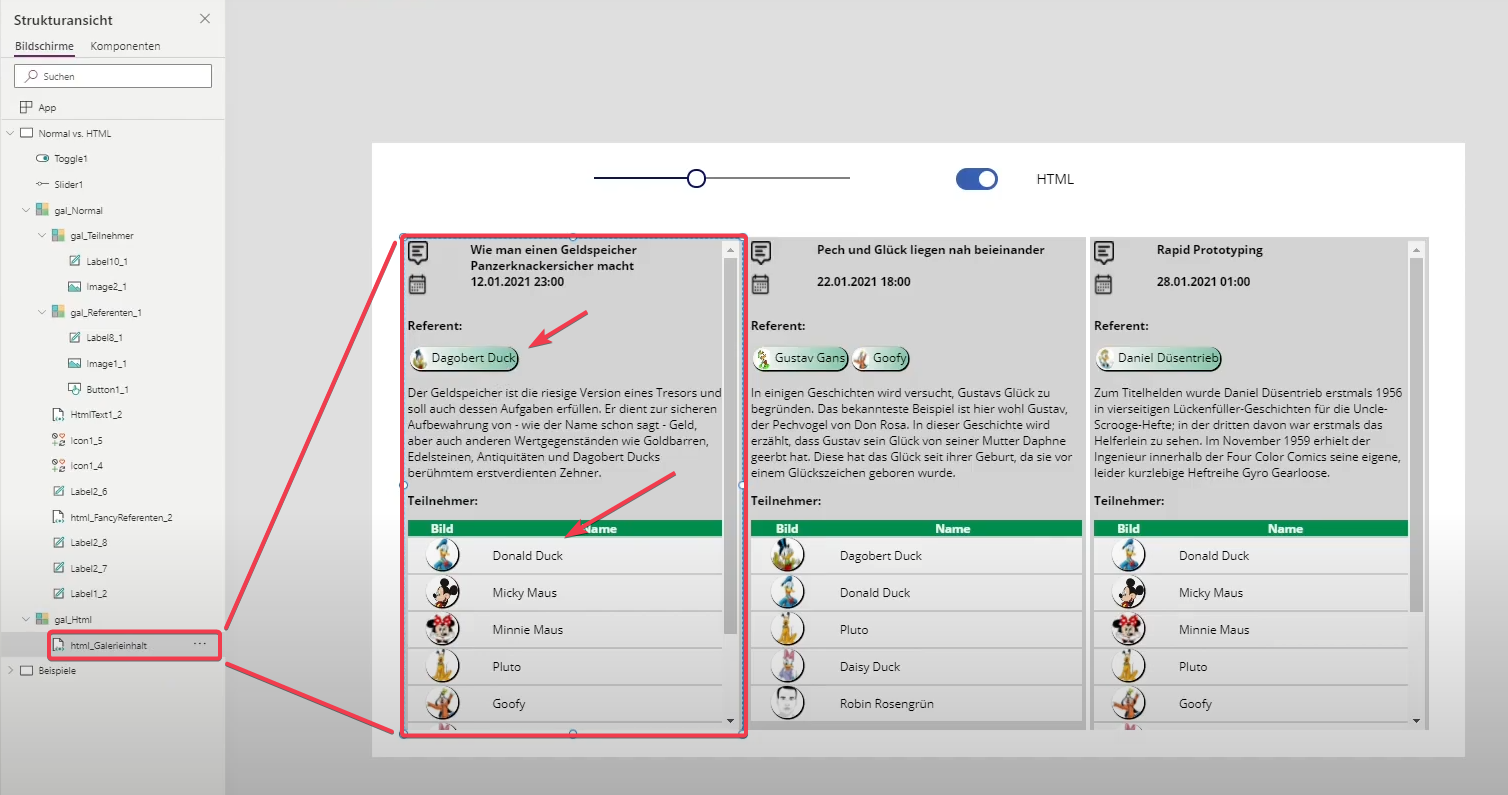Click scroll-down arrow of the Geldspeicher card
1508x795 pixels.
(x=730, y=720)
